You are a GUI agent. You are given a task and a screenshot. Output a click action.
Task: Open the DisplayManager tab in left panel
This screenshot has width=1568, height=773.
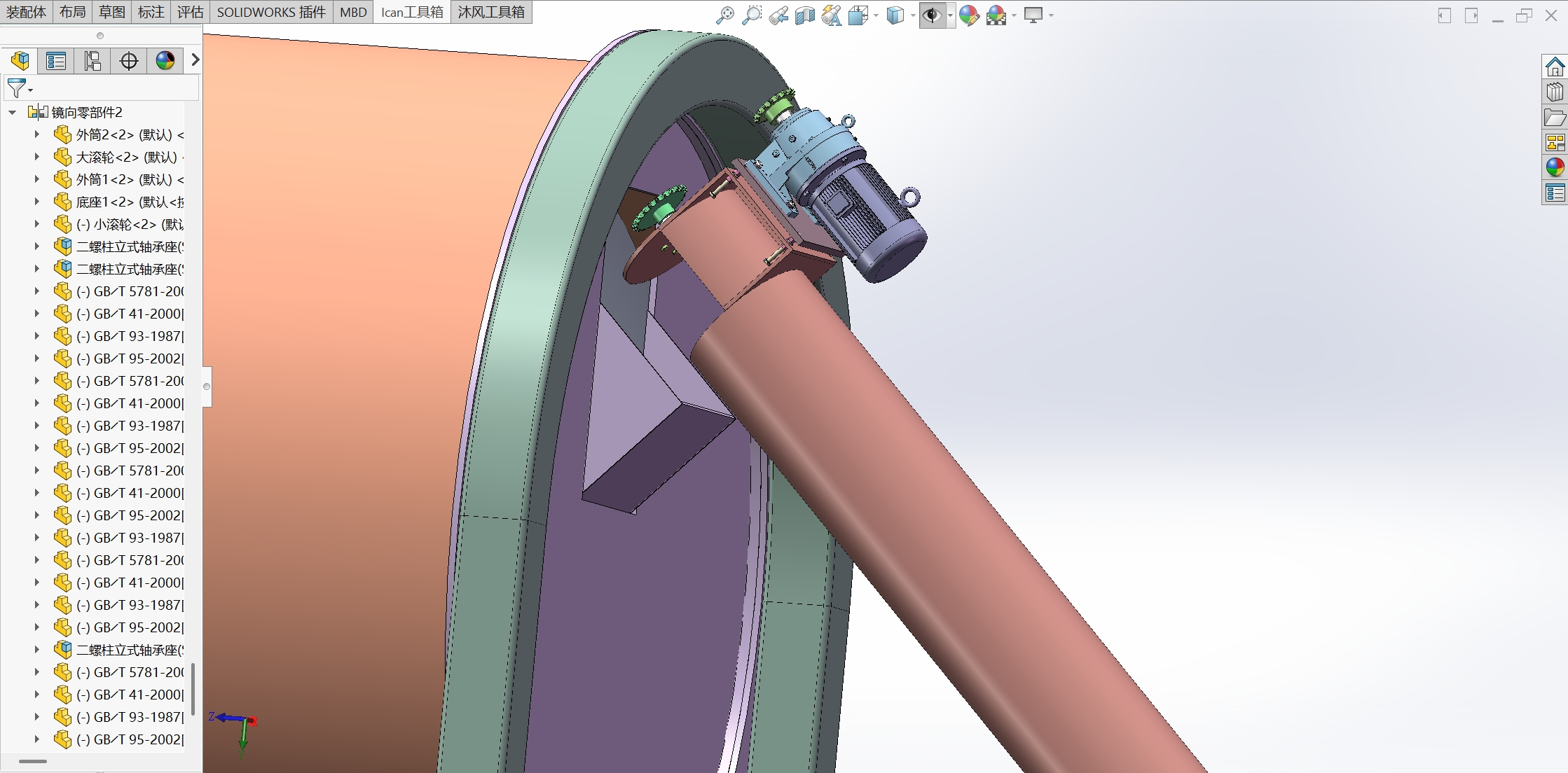[x=165, y=61]
